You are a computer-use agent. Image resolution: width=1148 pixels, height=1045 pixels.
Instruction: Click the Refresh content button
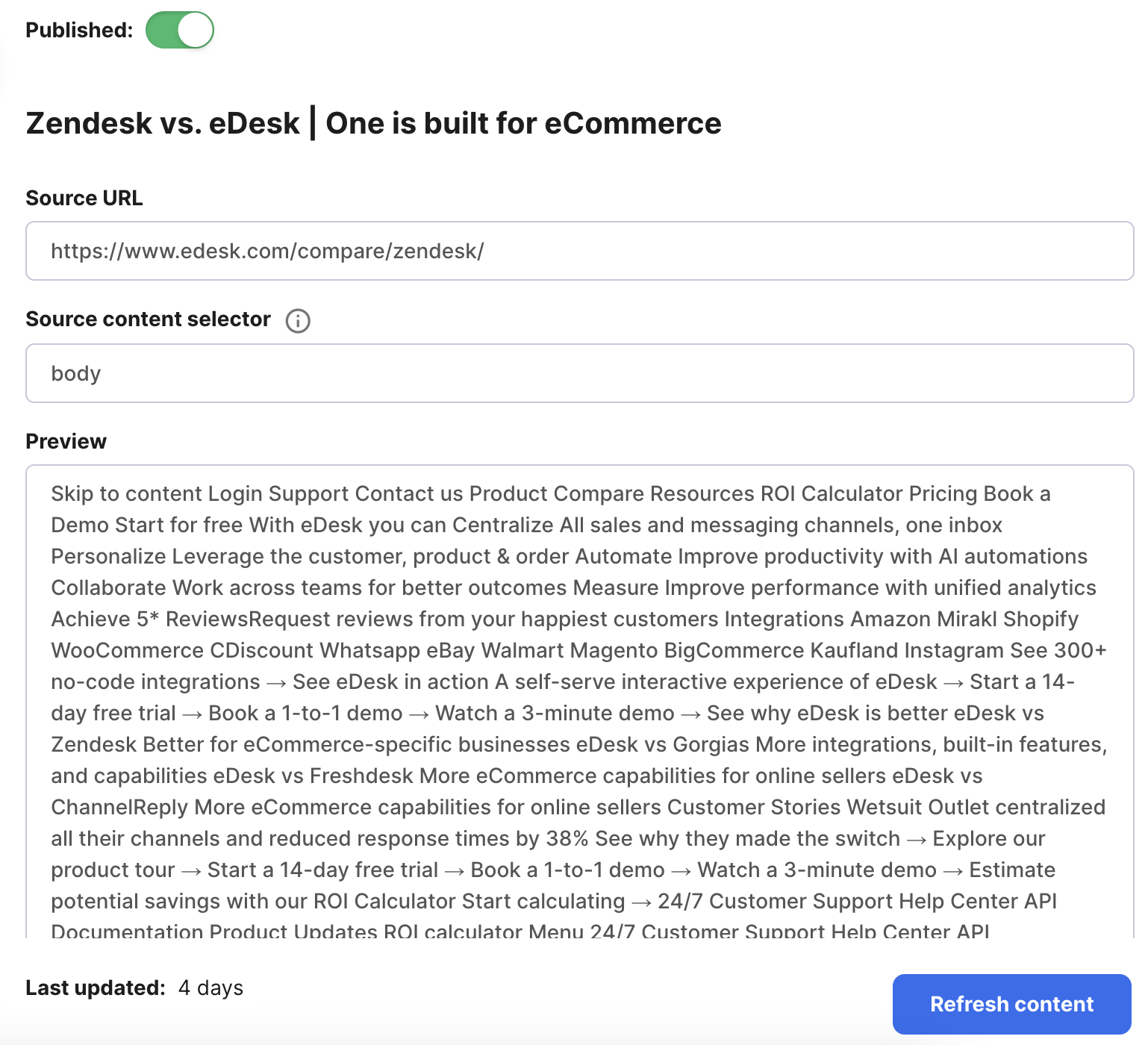coord(1011,1004)
